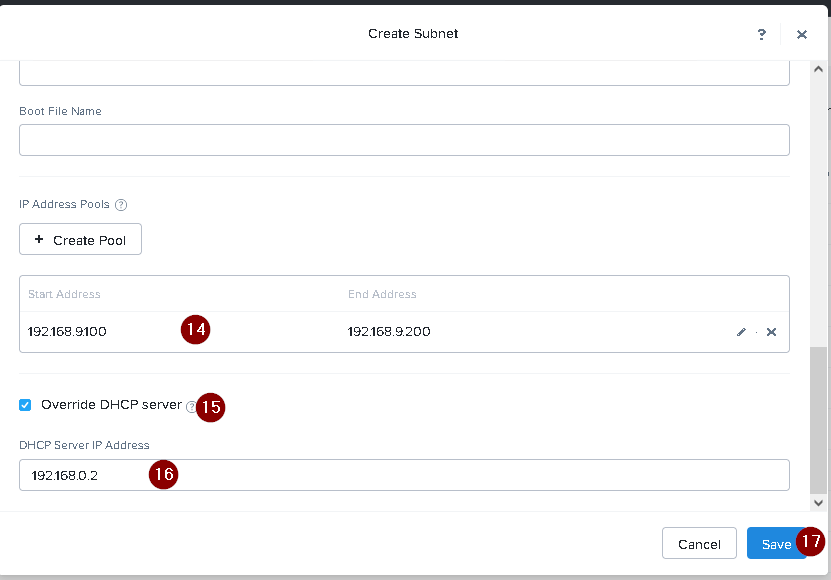Select the start address 192.168.9.100 cell
This screenshot has height=580, width=831.
[68, 332]
